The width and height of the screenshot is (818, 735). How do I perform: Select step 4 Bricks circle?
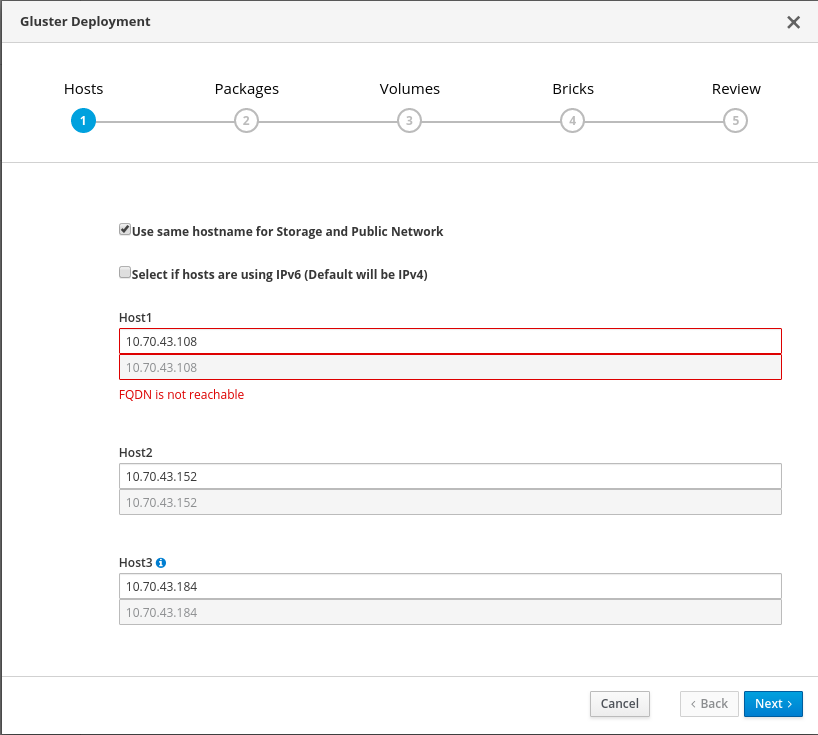572,121
